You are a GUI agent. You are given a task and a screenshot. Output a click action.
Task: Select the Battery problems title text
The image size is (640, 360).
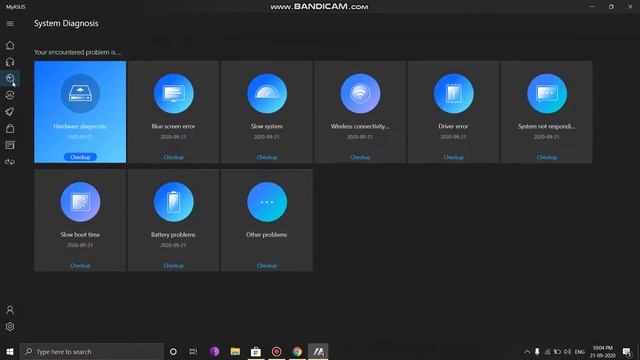click(173, 235)
